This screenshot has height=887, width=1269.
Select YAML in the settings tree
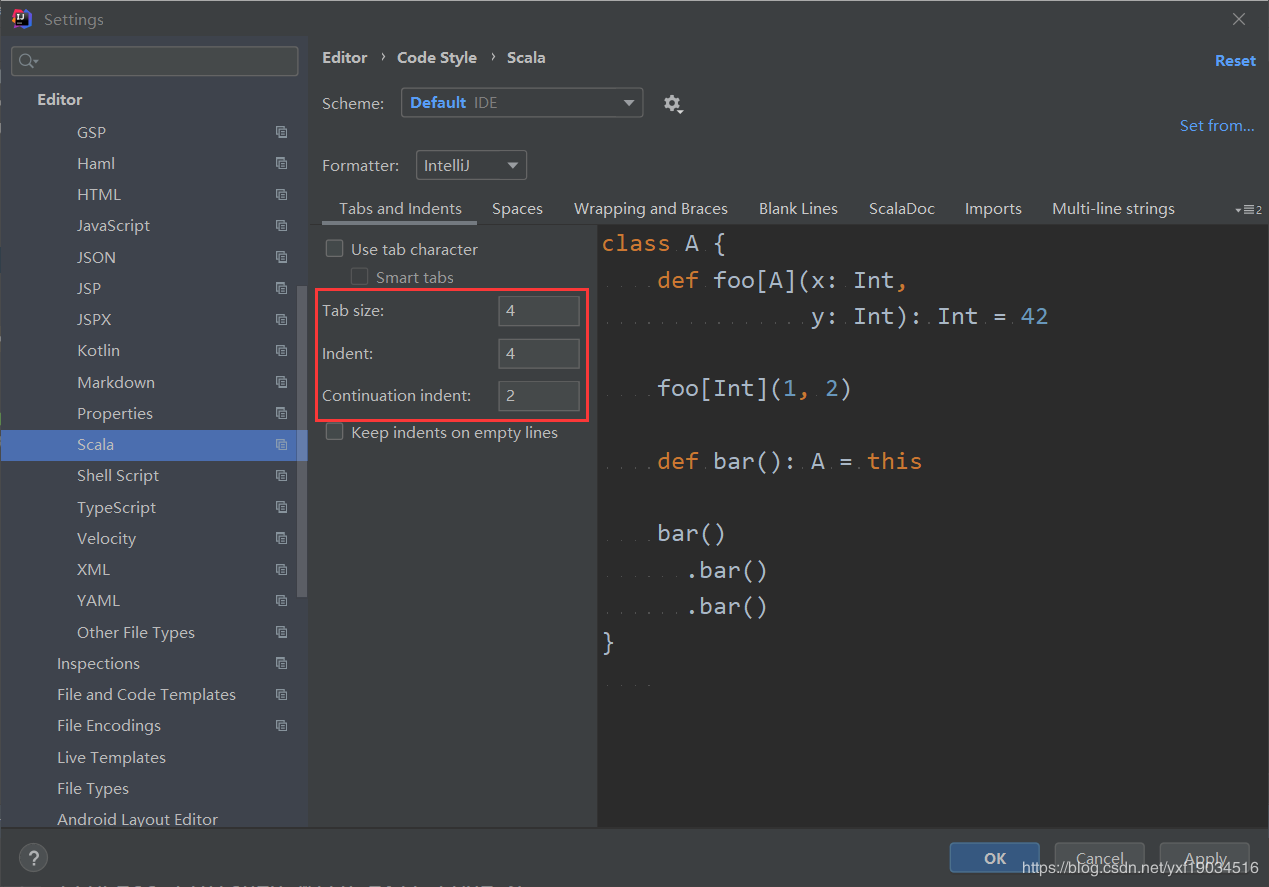click(98, 600)
